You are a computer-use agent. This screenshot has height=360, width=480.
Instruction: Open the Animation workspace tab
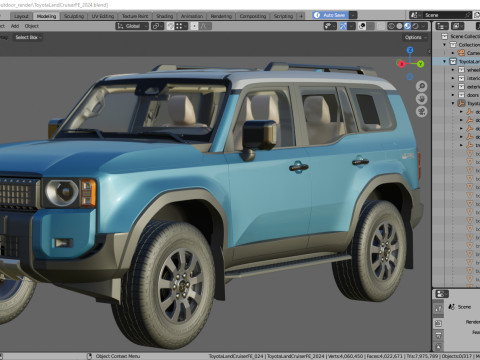tap(192, 16)
